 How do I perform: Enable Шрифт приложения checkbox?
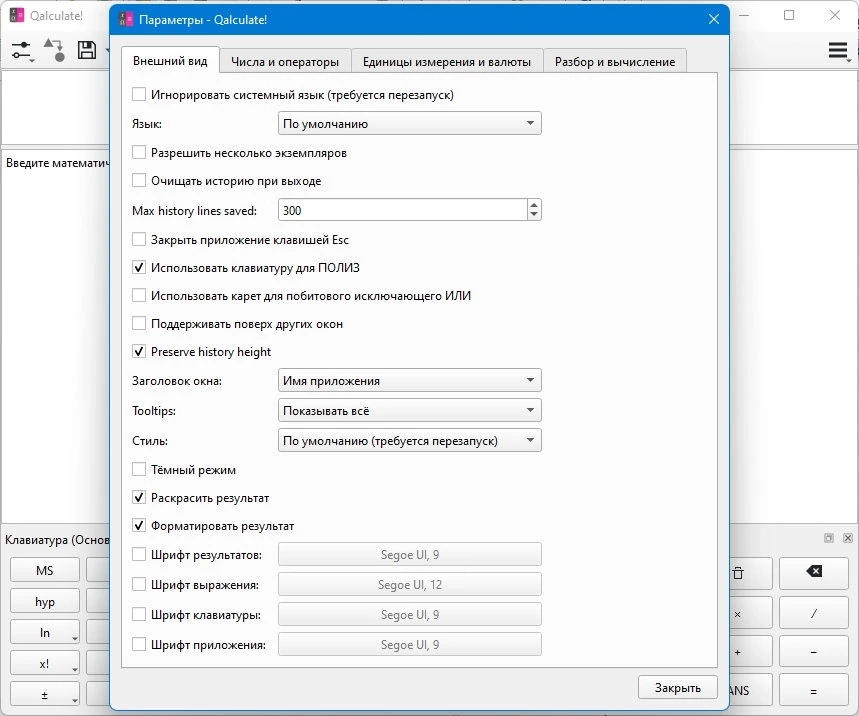click(x=139, y=644)
